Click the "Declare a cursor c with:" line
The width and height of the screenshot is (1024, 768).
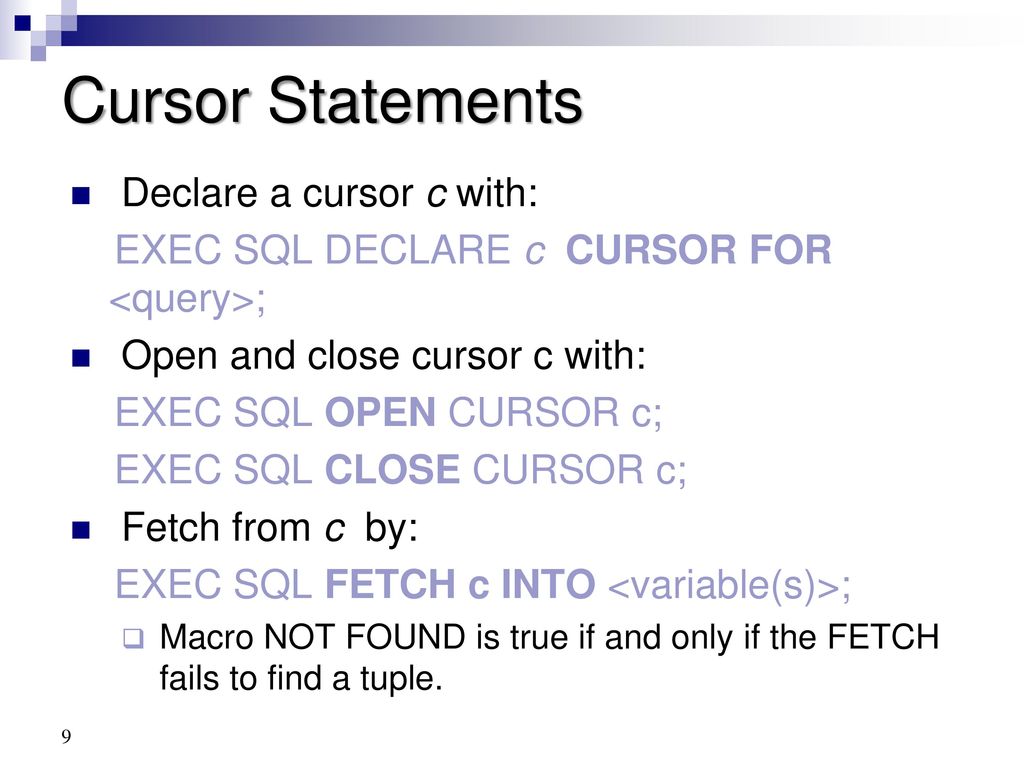330,193
